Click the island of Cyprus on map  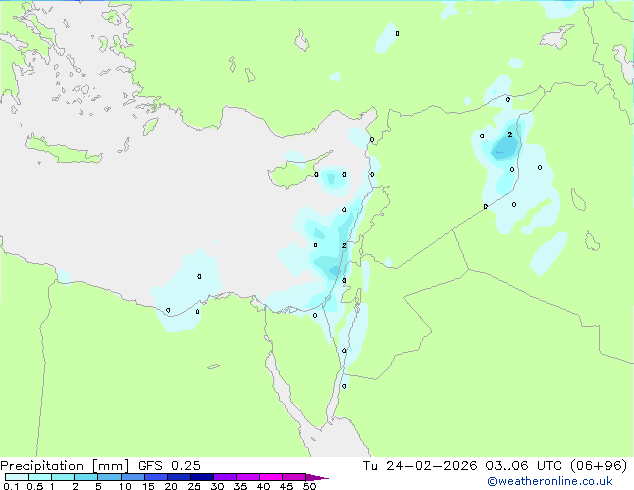[293, 173]
